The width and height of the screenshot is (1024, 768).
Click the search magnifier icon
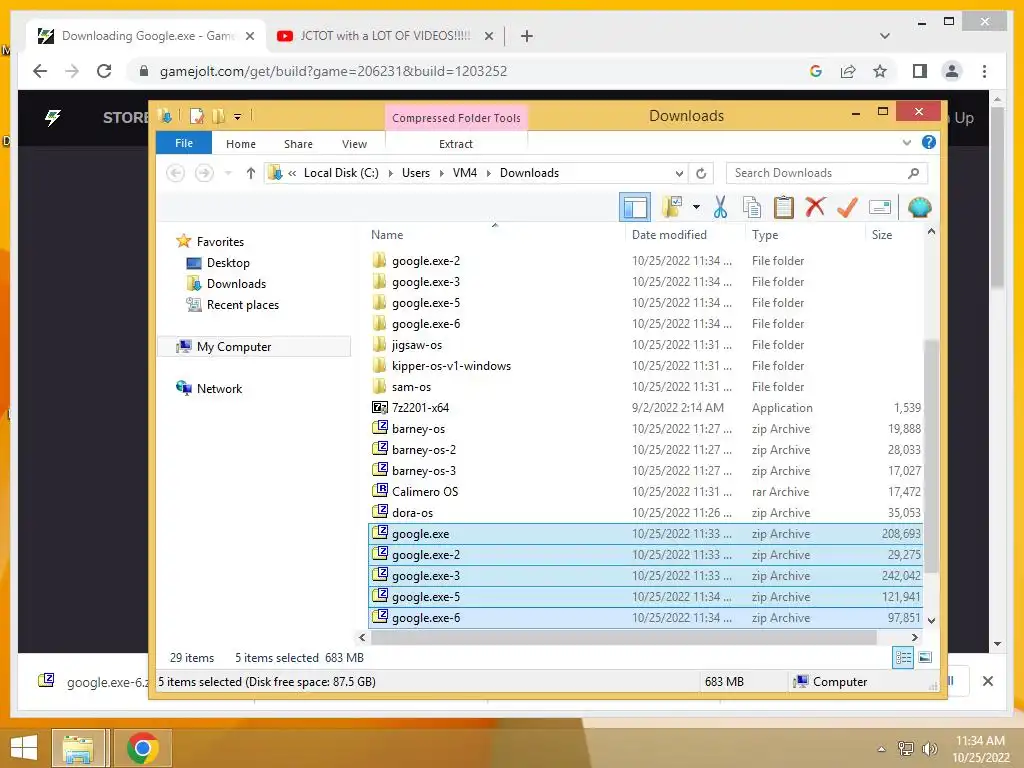(x=913, y=173)
